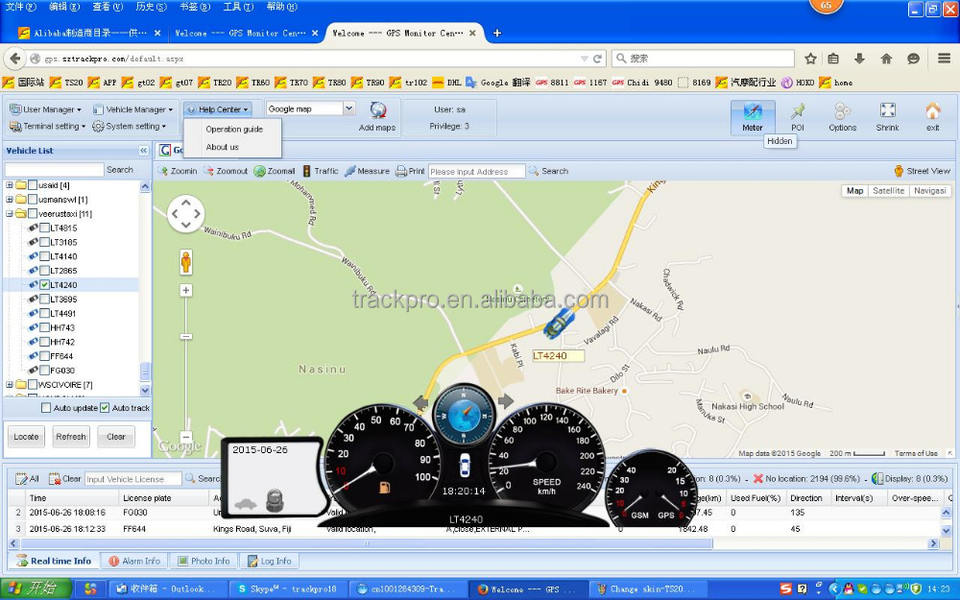
Task: Click the Refresh button
Action: [x=70, y=437]
